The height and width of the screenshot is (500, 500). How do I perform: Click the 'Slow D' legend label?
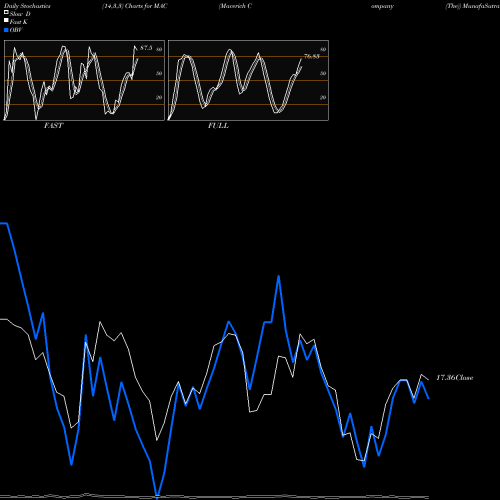(x=20, y=14)
